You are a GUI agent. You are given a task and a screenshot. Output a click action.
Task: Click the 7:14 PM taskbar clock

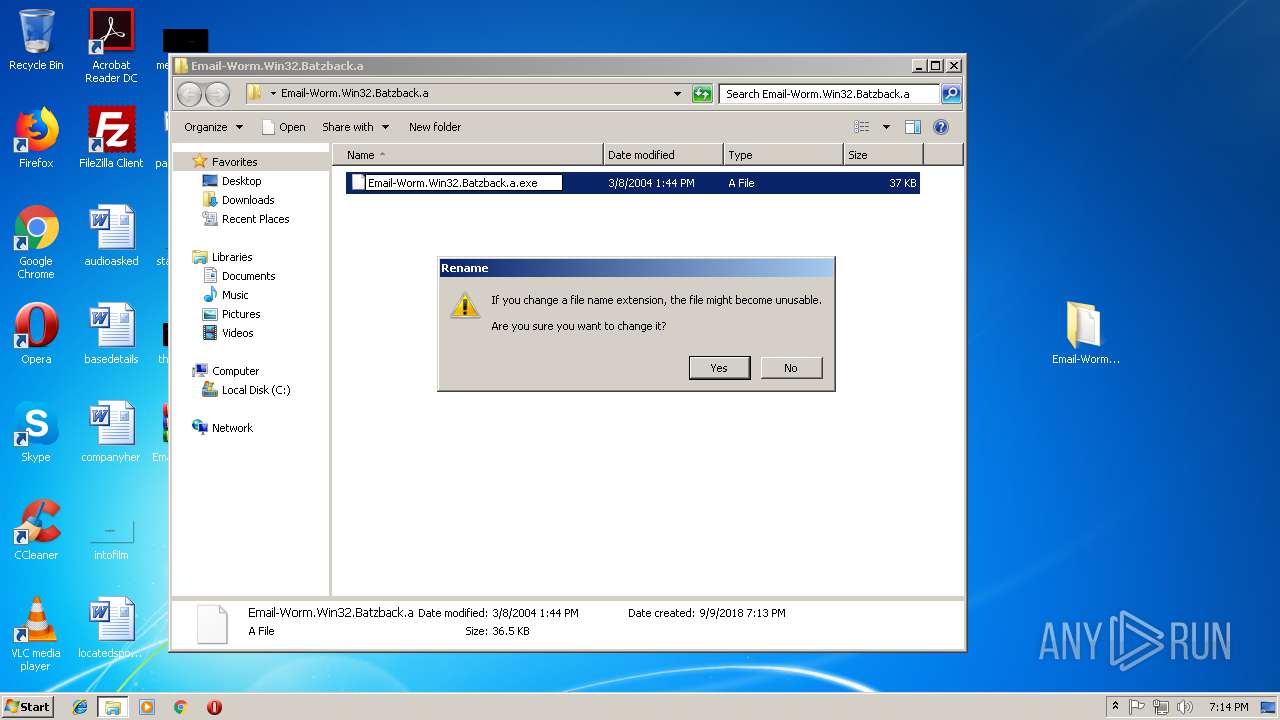[1228, 707]
